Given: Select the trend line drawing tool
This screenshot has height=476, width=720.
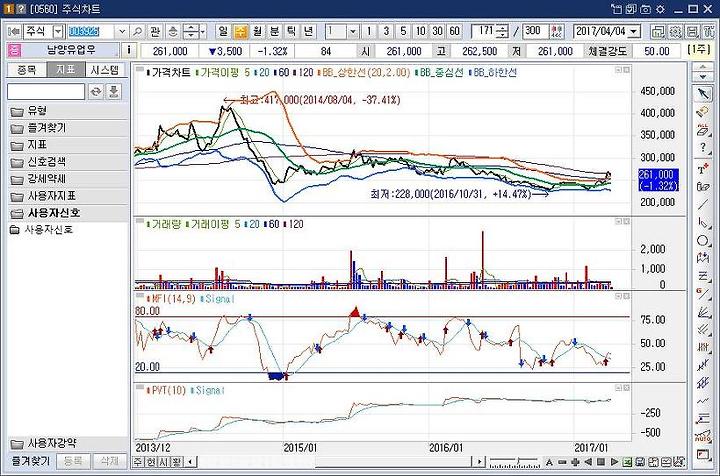Looking at the screenshot, I should pyautogui.click(x=703, y=204).
